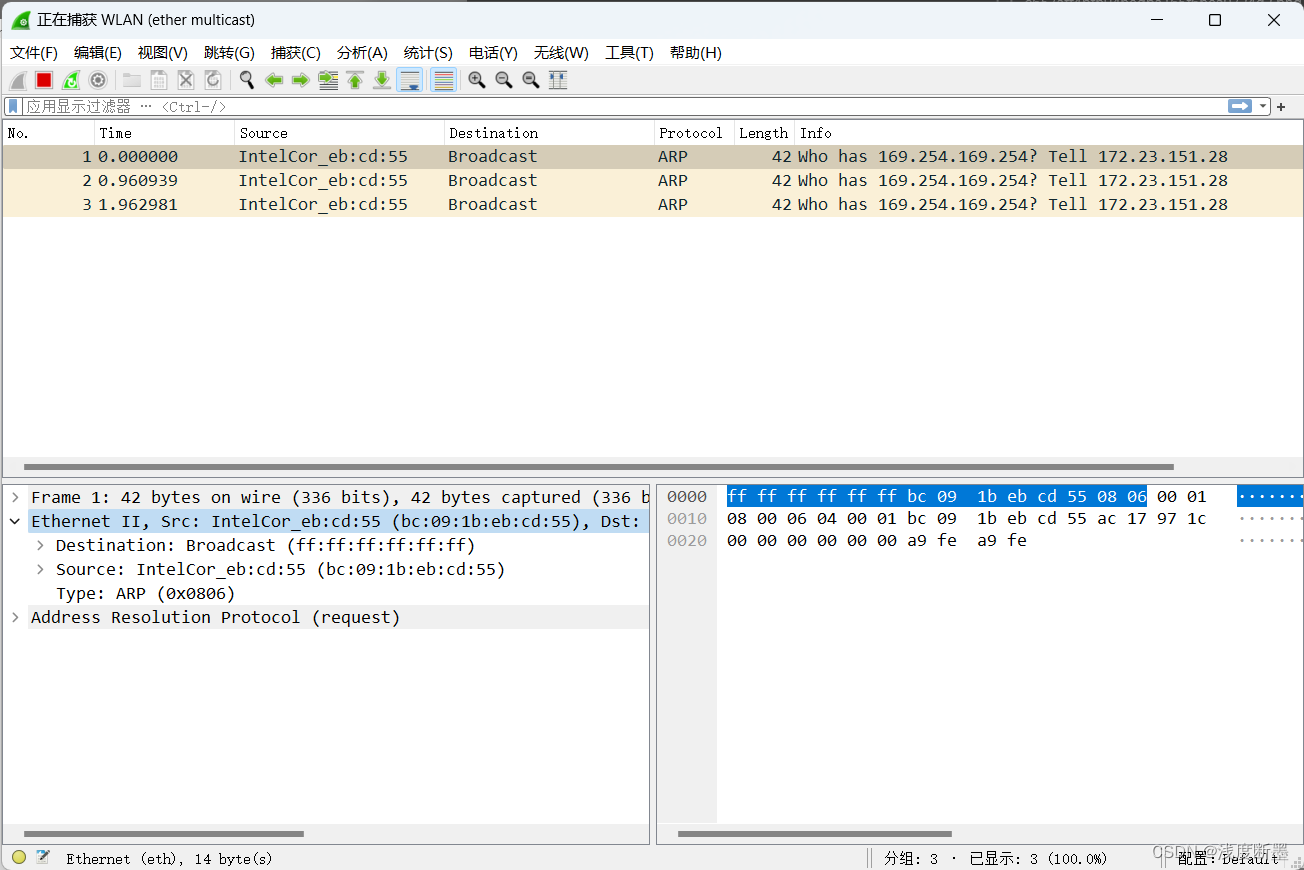
Task: Toggle auto-scroll during live capture
Action: point(409,81)
